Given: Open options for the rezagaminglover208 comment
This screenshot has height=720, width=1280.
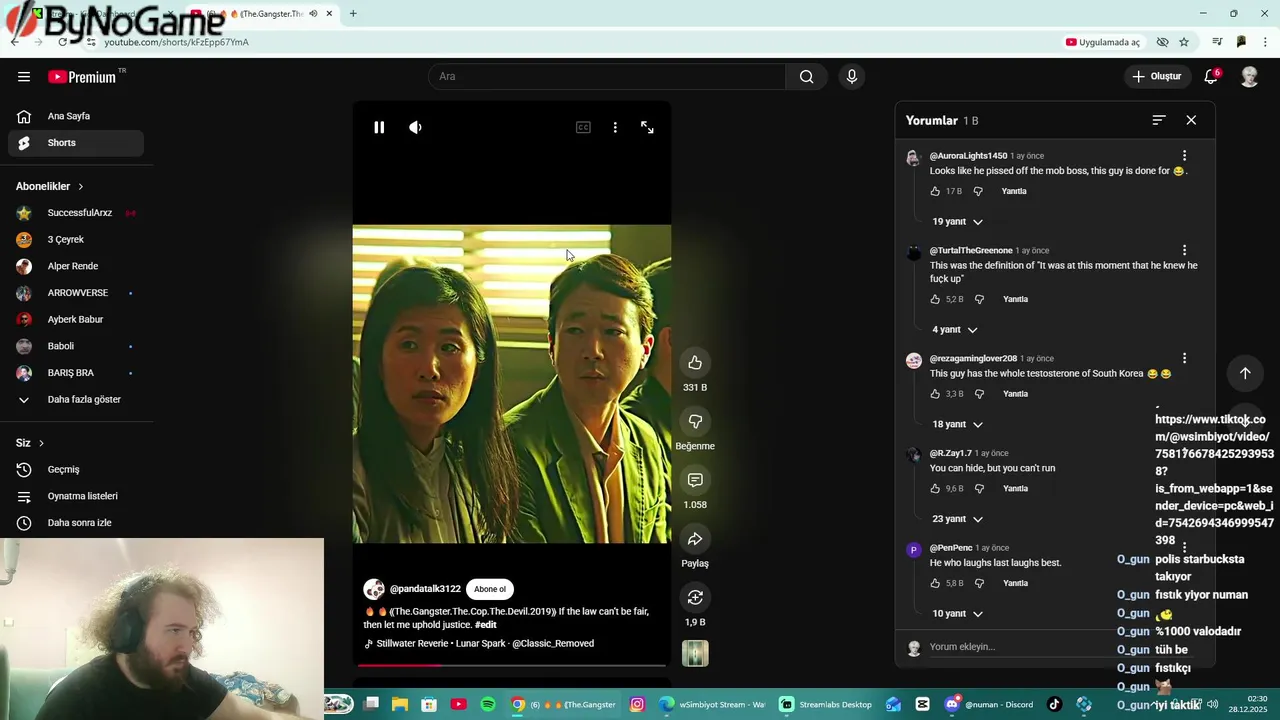Looking at the screenshot, I should coord(1184,358).
